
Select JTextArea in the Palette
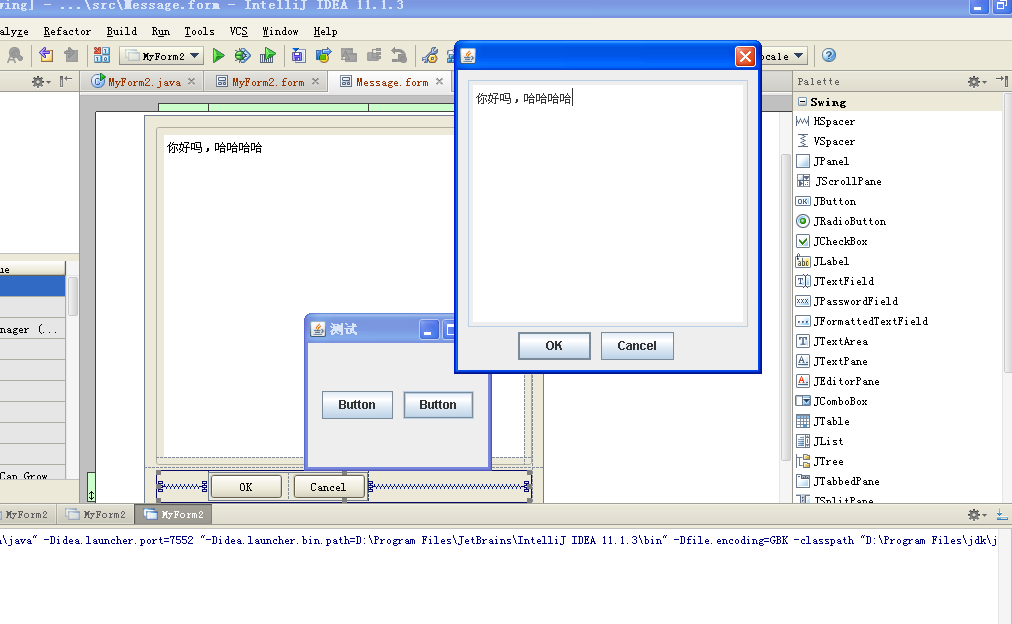(832, 341)
